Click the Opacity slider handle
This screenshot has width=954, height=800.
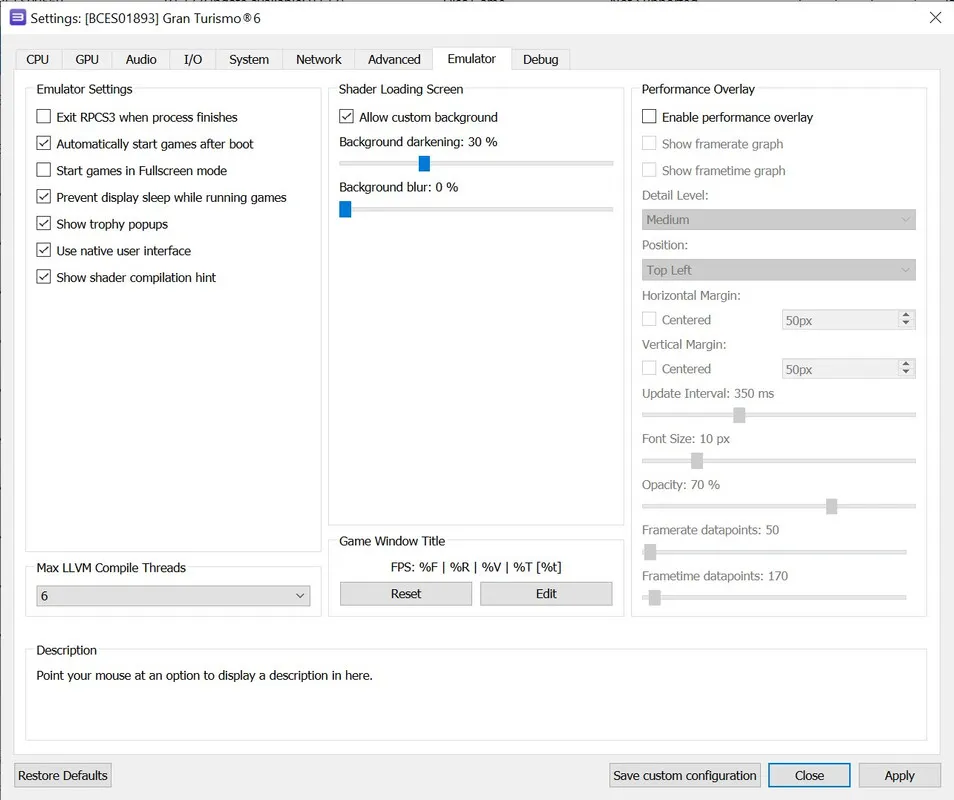coord(832,506)
